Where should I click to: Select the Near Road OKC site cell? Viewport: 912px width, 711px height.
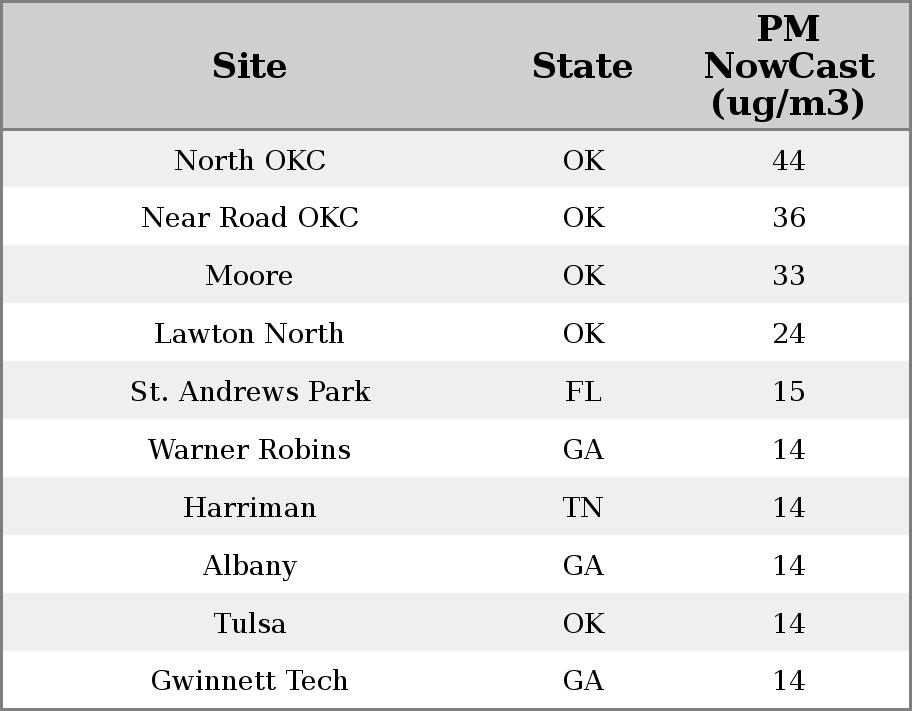click(250, 218)
